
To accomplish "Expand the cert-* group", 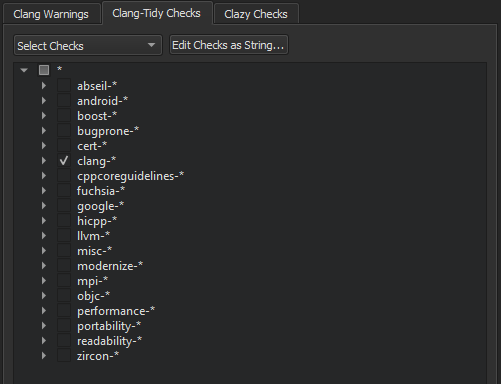I will pyautogui.click(x=44, y=146).
